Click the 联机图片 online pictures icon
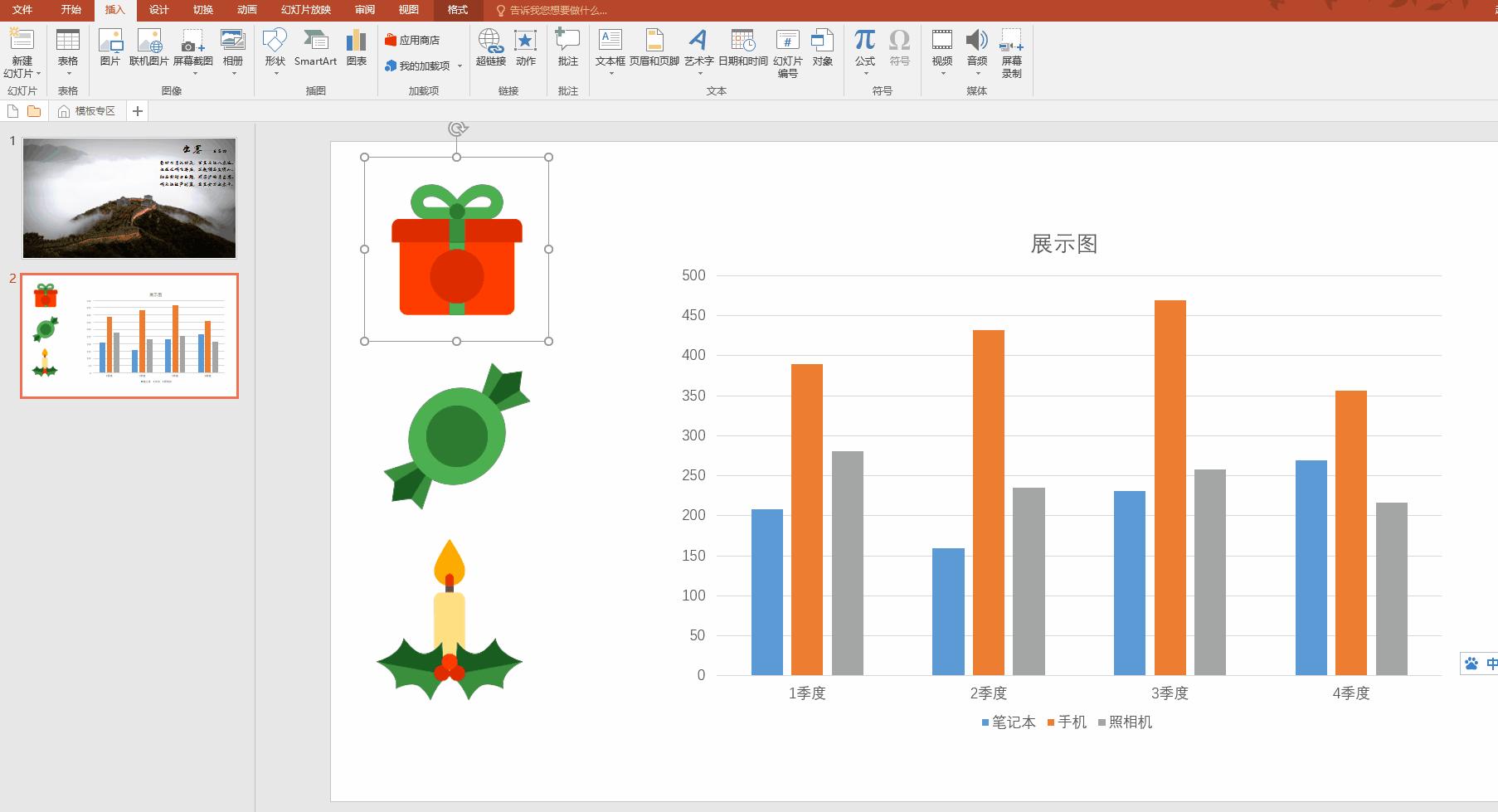1498x812 pixels. coord(149,48)
